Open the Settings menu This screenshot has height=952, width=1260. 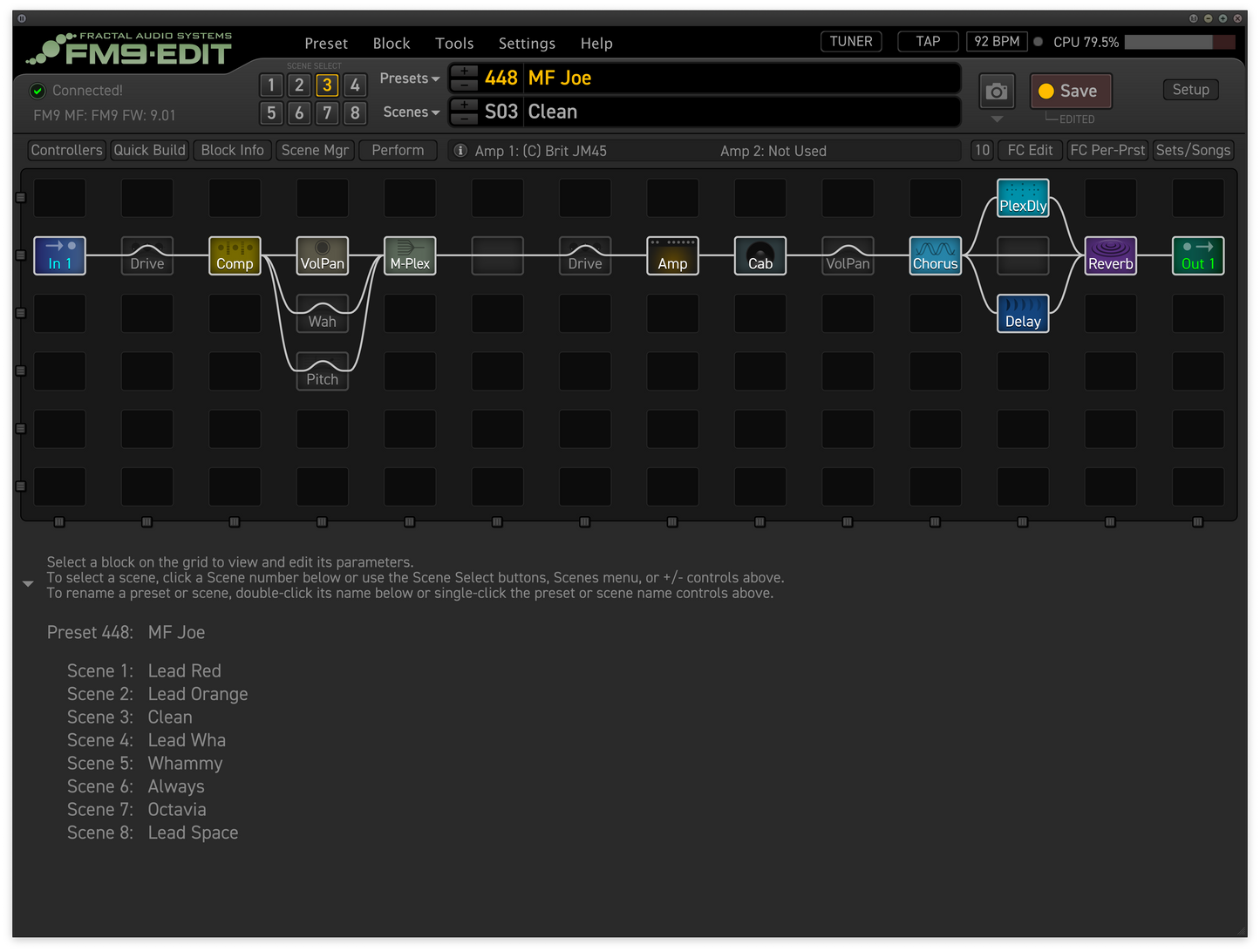click(x=527, y=44)
